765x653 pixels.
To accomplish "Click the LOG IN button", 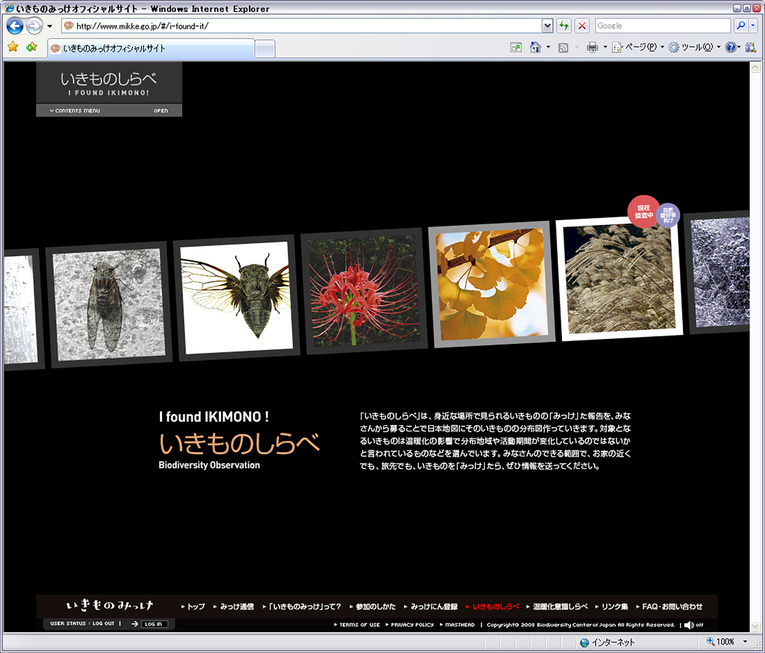I will tap(152, 624).
